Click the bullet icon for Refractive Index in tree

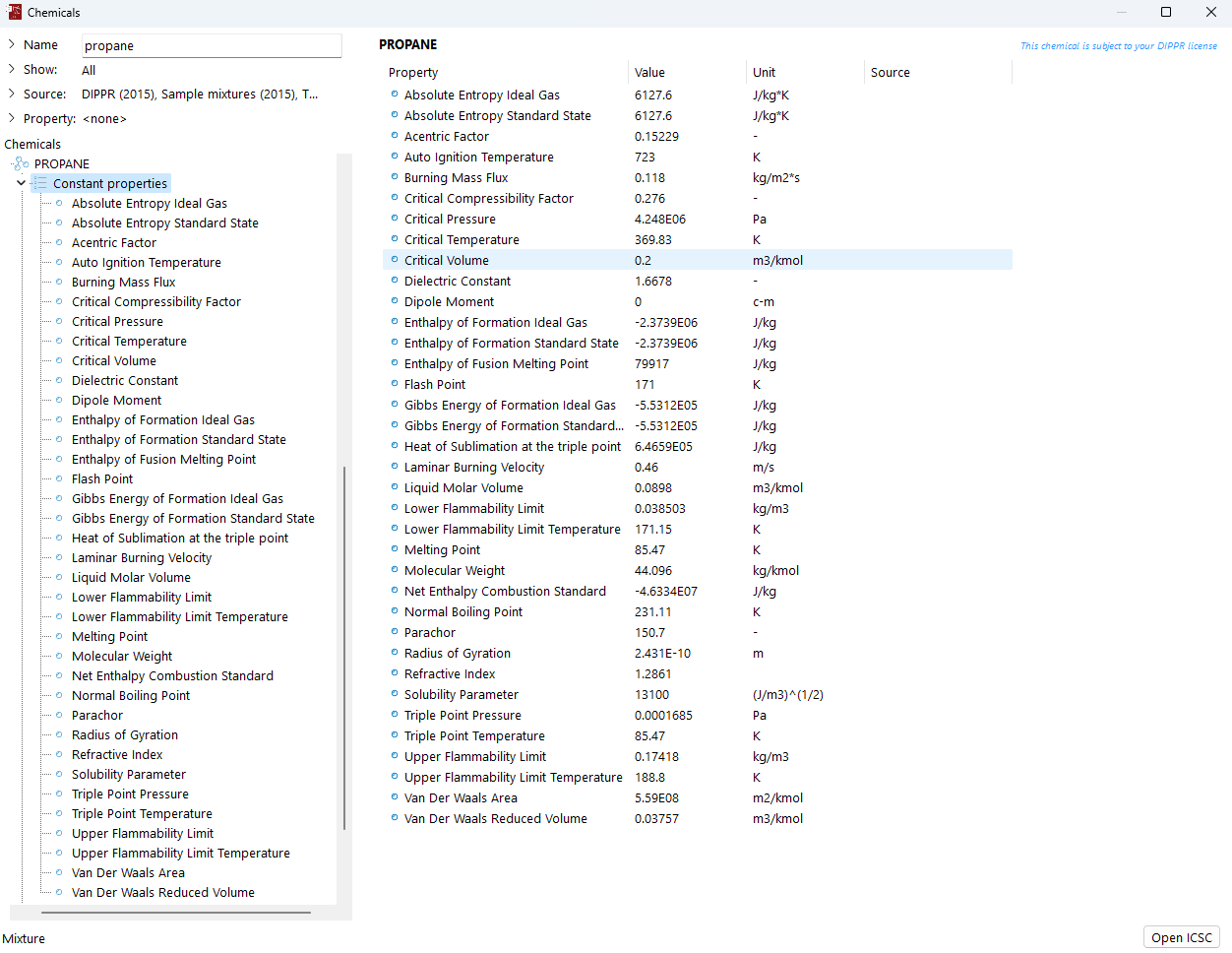(x=59, y=754)
